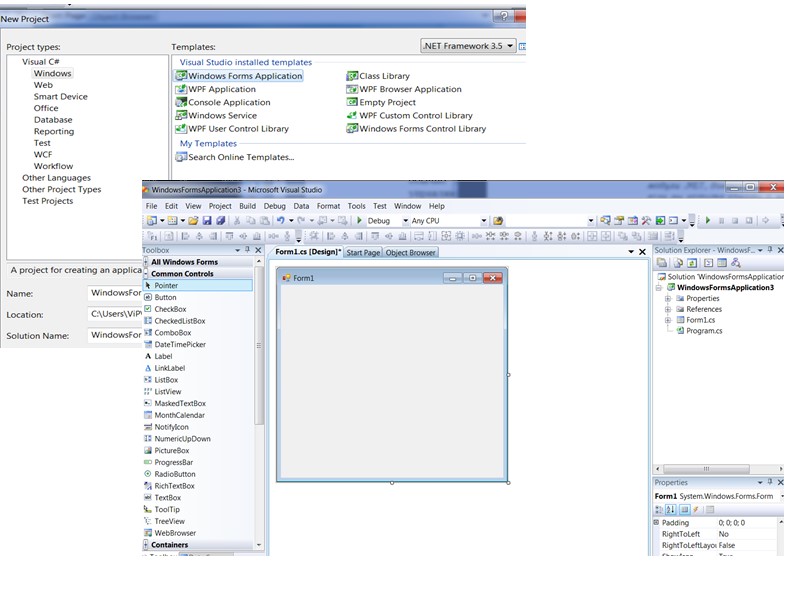
Task: Switch to the Start Page tab
Action: [363, 253]
